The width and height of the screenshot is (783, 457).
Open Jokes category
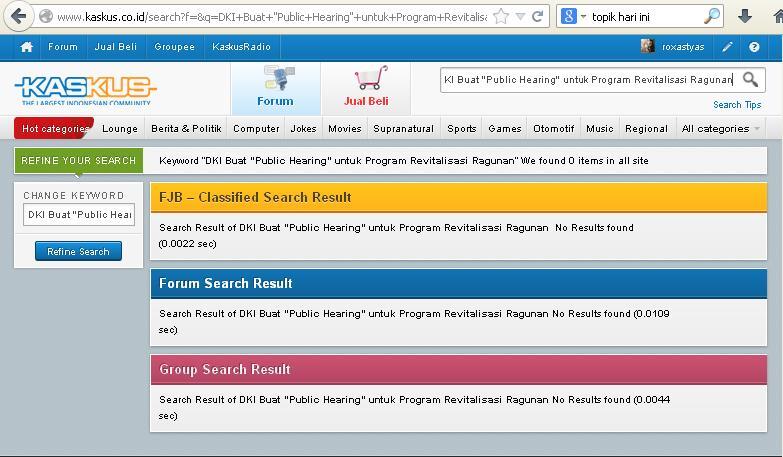click(x=304, y=129)
